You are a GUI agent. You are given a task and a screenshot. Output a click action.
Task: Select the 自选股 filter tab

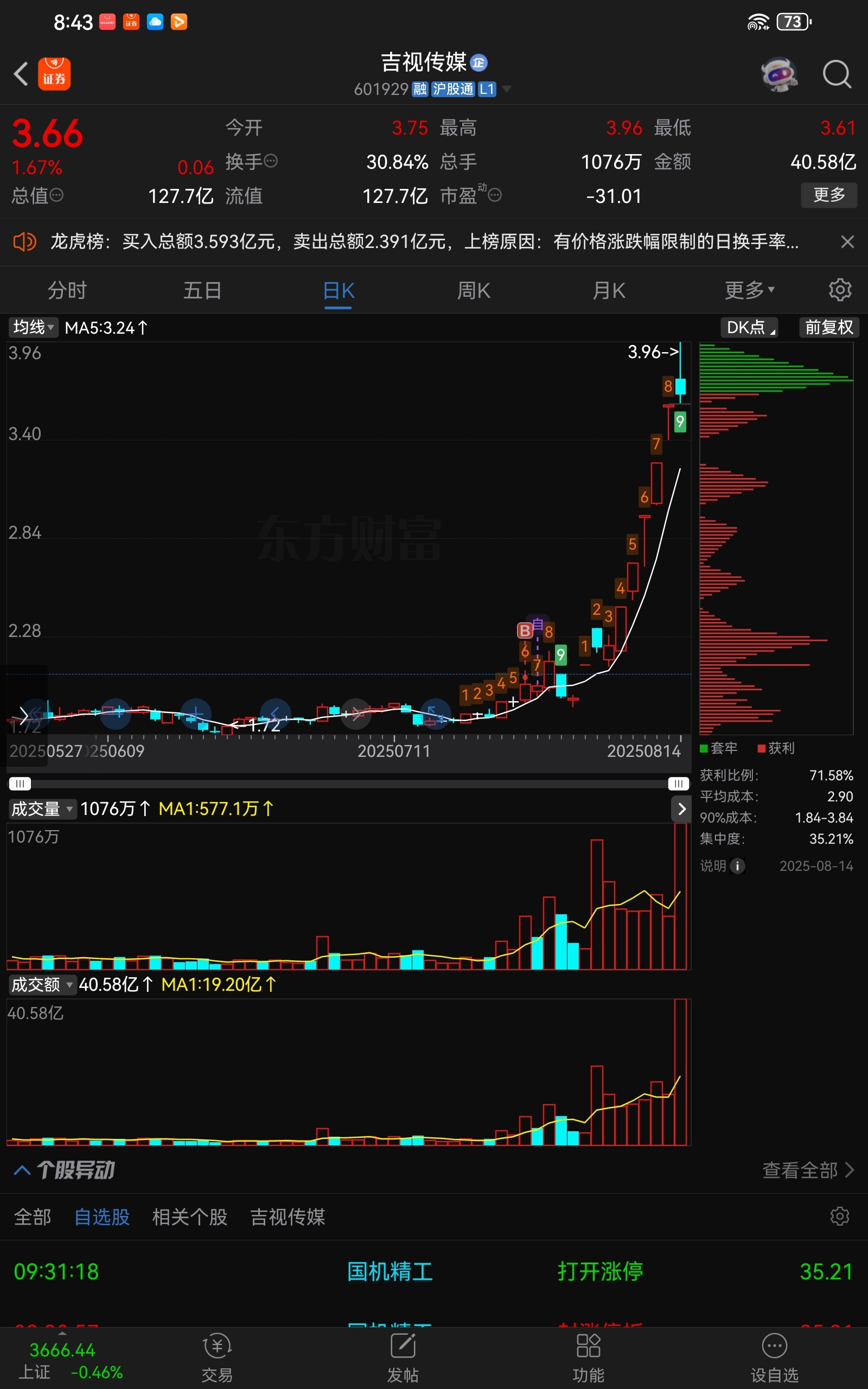(x=102, y=1217)
